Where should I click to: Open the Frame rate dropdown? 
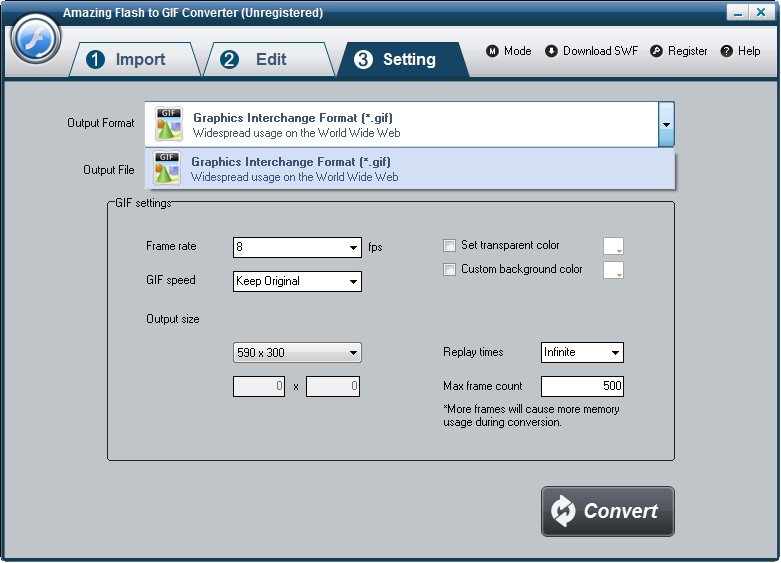[x=297, y=248]
